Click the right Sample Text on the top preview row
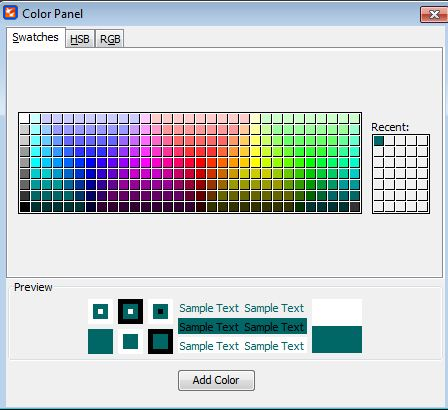Image resolution: width=448 pixels, height=410 pixels. pyautogui.click(x=274, y=308)
